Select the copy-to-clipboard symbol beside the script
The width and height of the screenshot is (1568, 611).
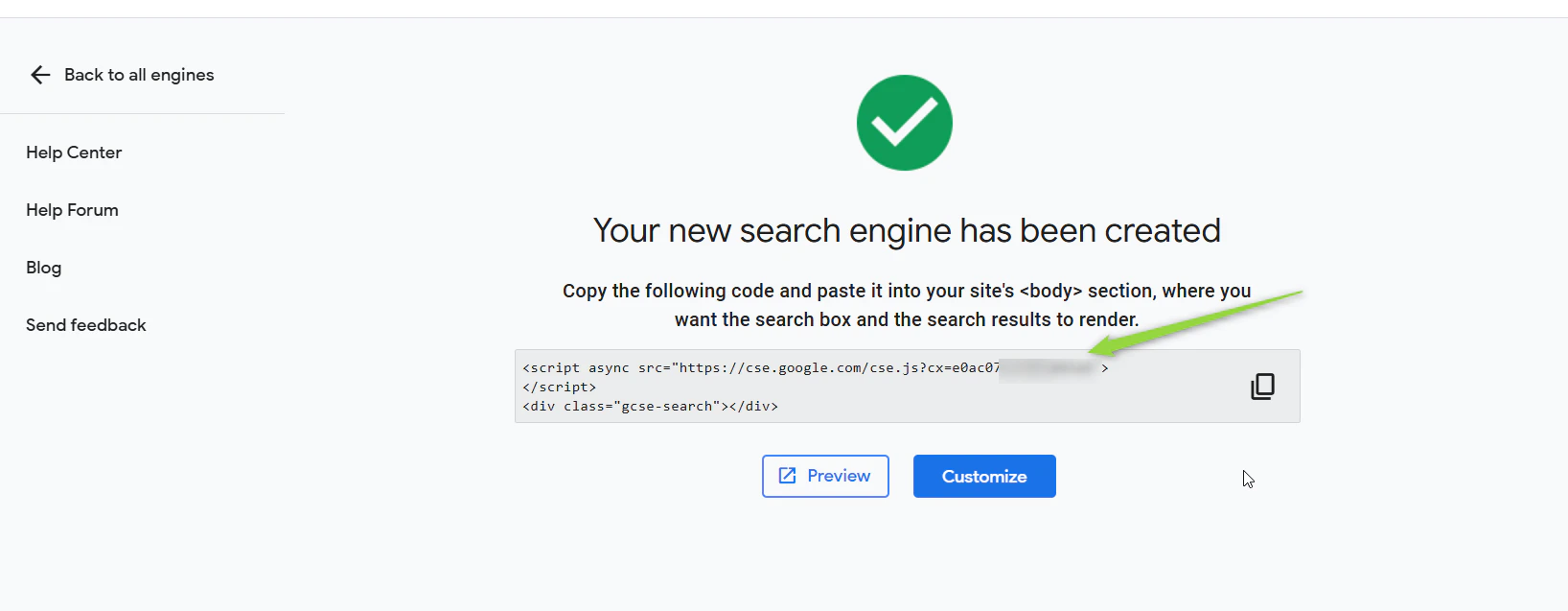pos(1263,386)
